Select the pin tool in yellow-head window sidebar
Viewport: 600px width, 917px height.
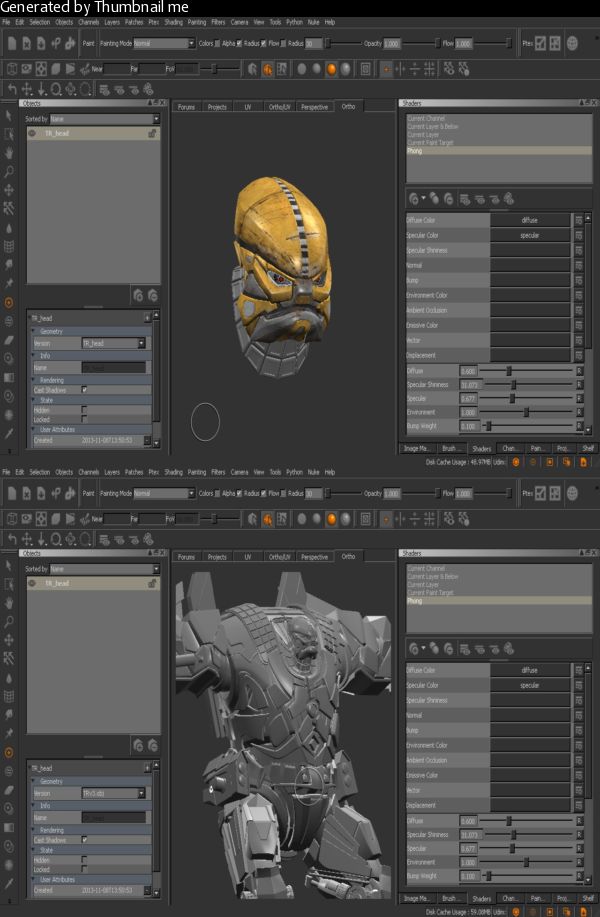click(9, 284)
